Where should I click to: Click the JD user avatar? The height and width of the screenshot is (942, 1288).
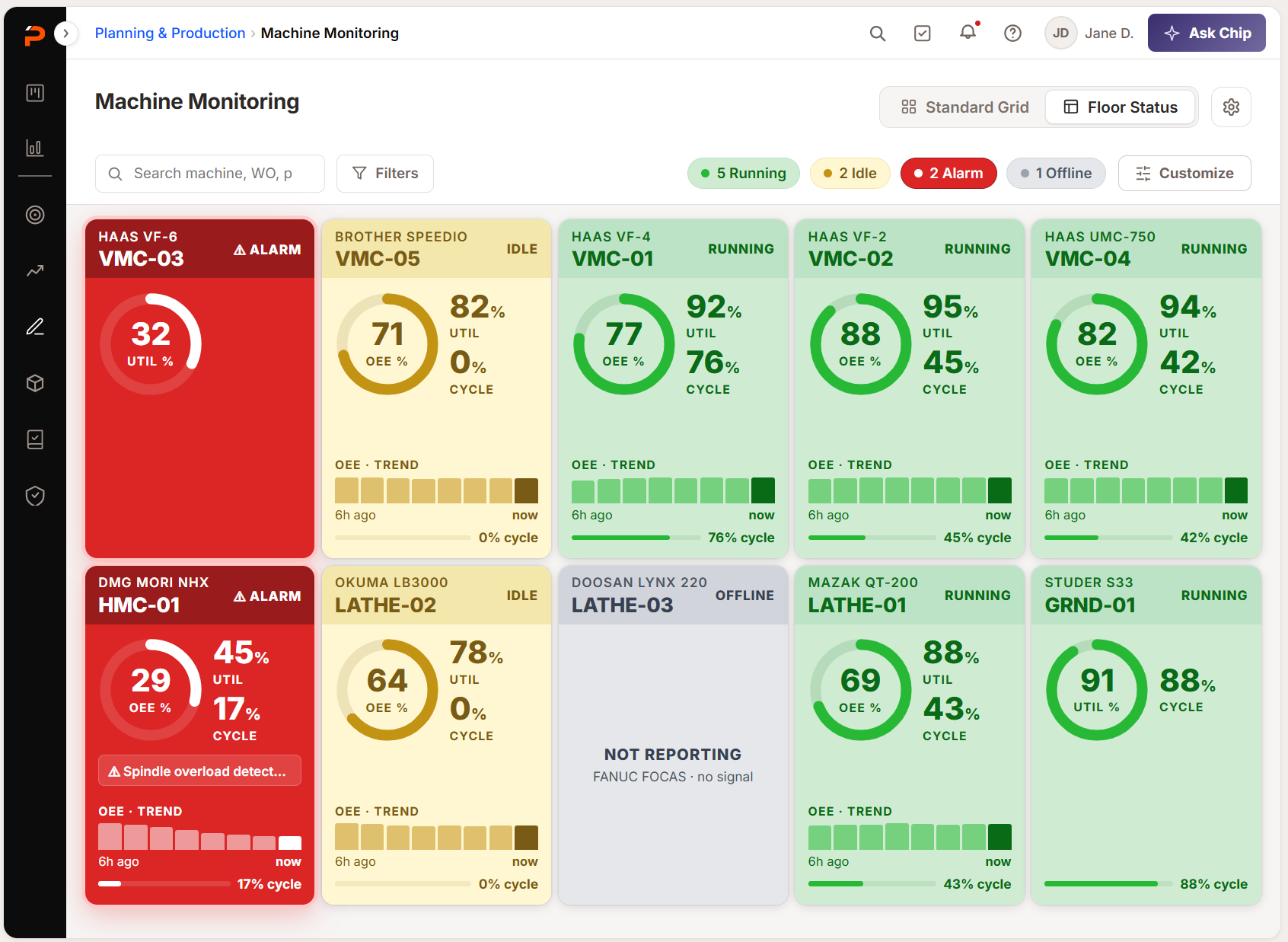pos(1060,34)
